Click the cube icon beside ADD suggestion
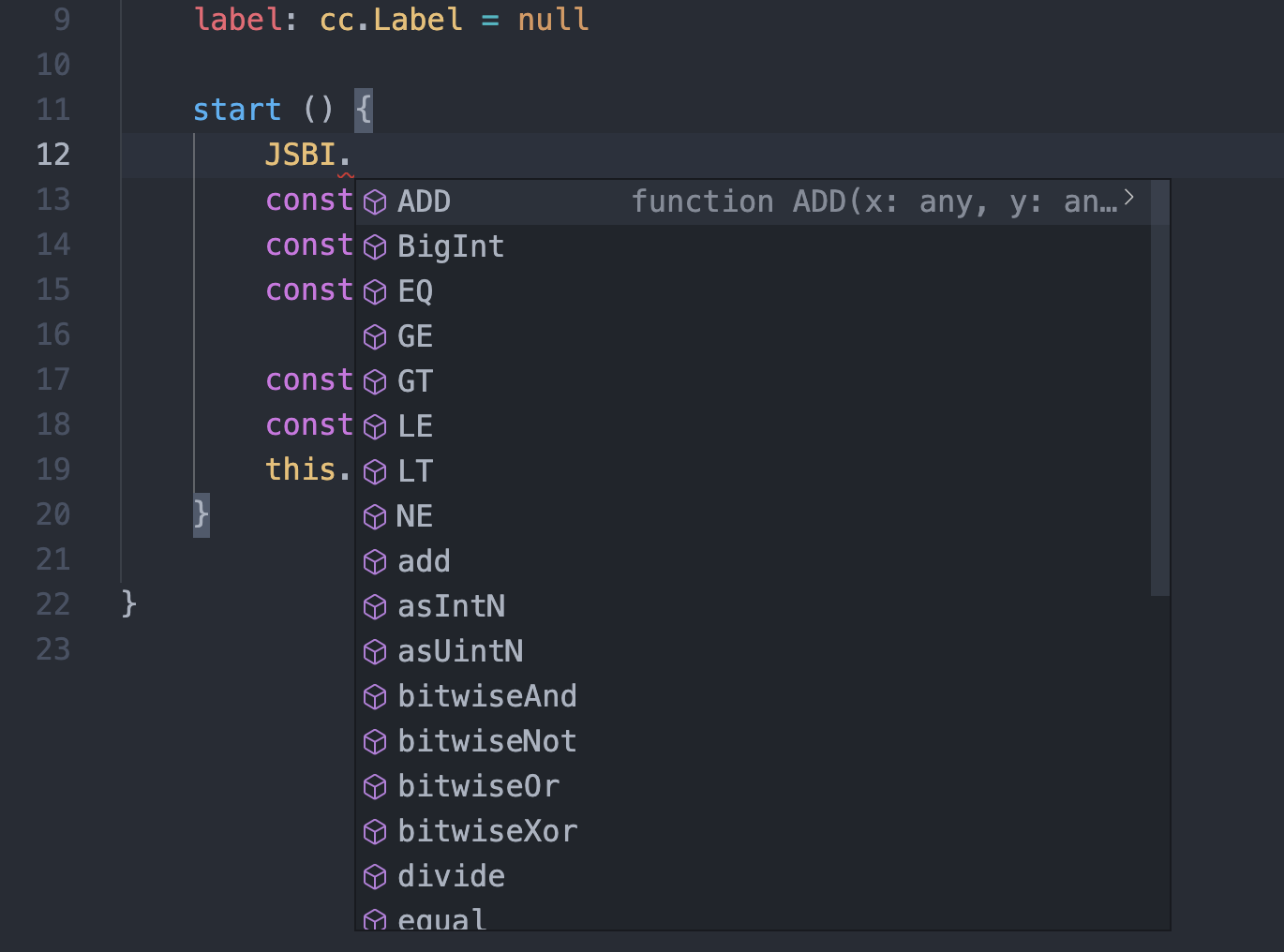Viewport: 1284px width, 952px height. (375, 202)
